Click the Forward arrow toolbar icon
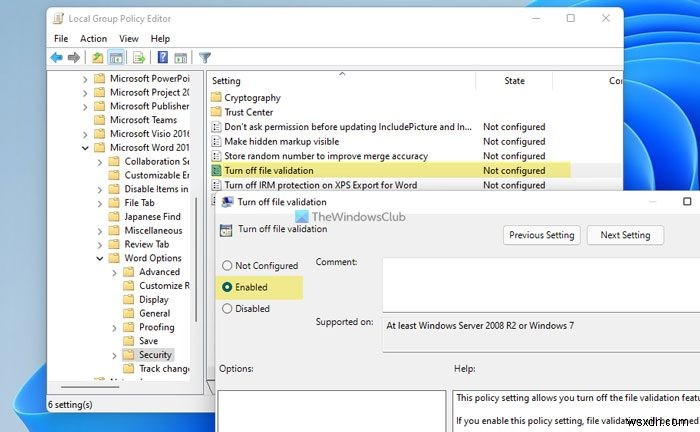Image resolution: width=700 pixels, height=432 pixels. tap(74, 58)
